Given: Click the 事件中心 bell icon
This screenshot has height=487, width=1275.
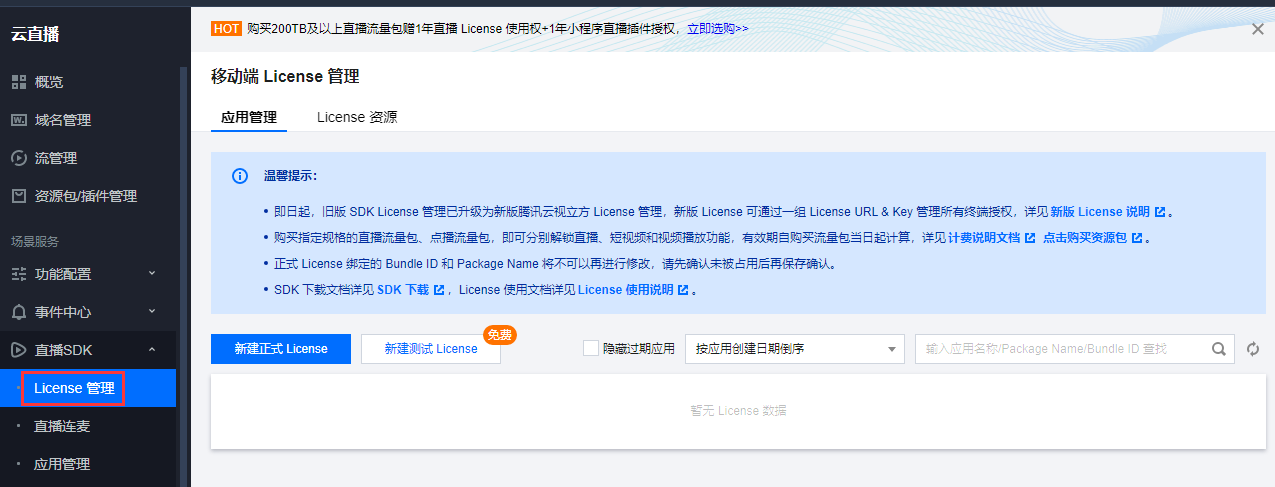Looking at the screenshot, I should pos(18,312).
